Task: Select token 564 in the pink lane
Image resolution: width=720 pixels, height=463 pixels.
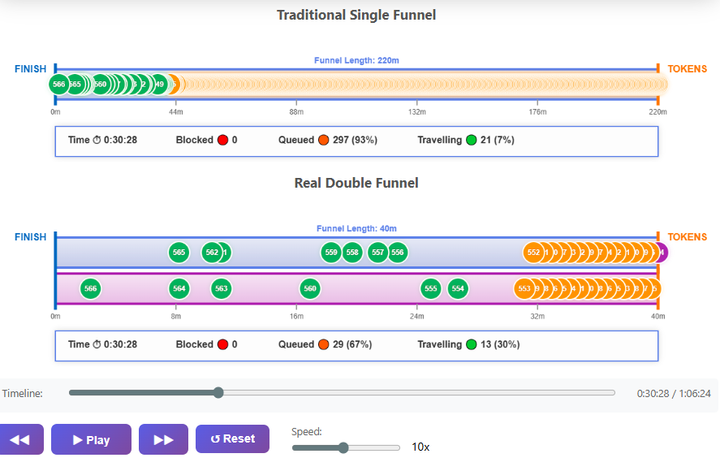Action: pyautogui.click(x=179, y=288)
